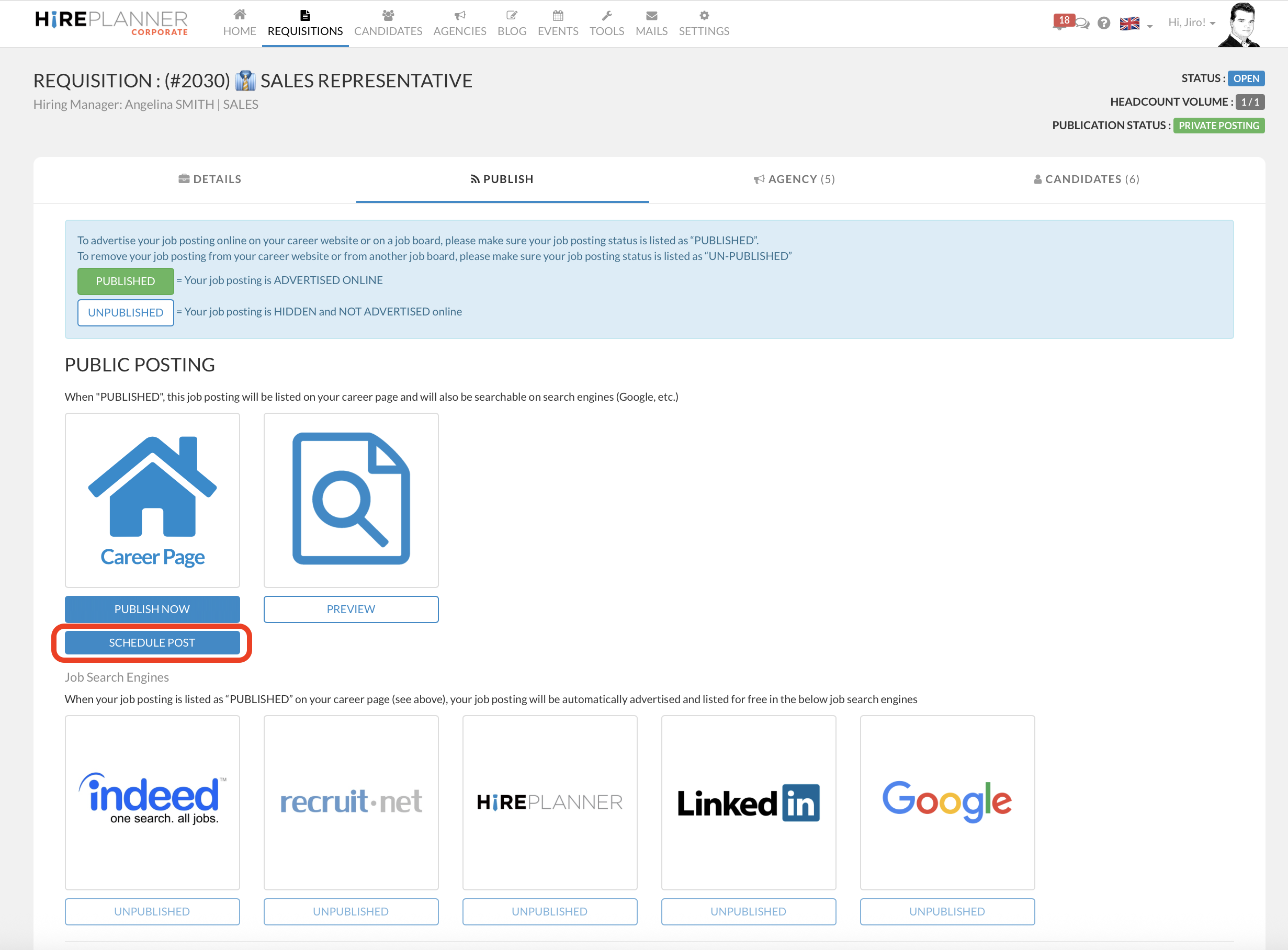Open SETTINGS in the top navigation
Viewport: 1288px width, 950px height.
[703, 24]
